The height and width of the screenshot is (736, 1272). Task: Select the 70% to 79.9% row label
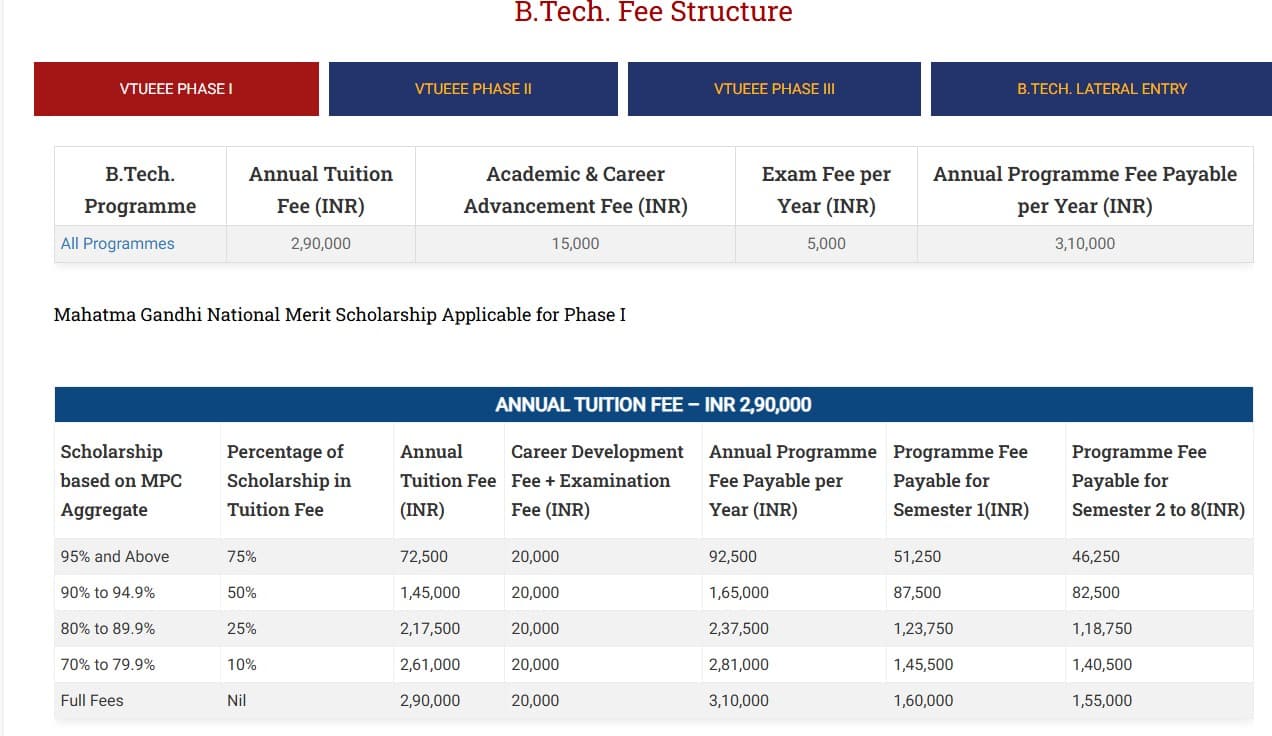pos(108,665)
